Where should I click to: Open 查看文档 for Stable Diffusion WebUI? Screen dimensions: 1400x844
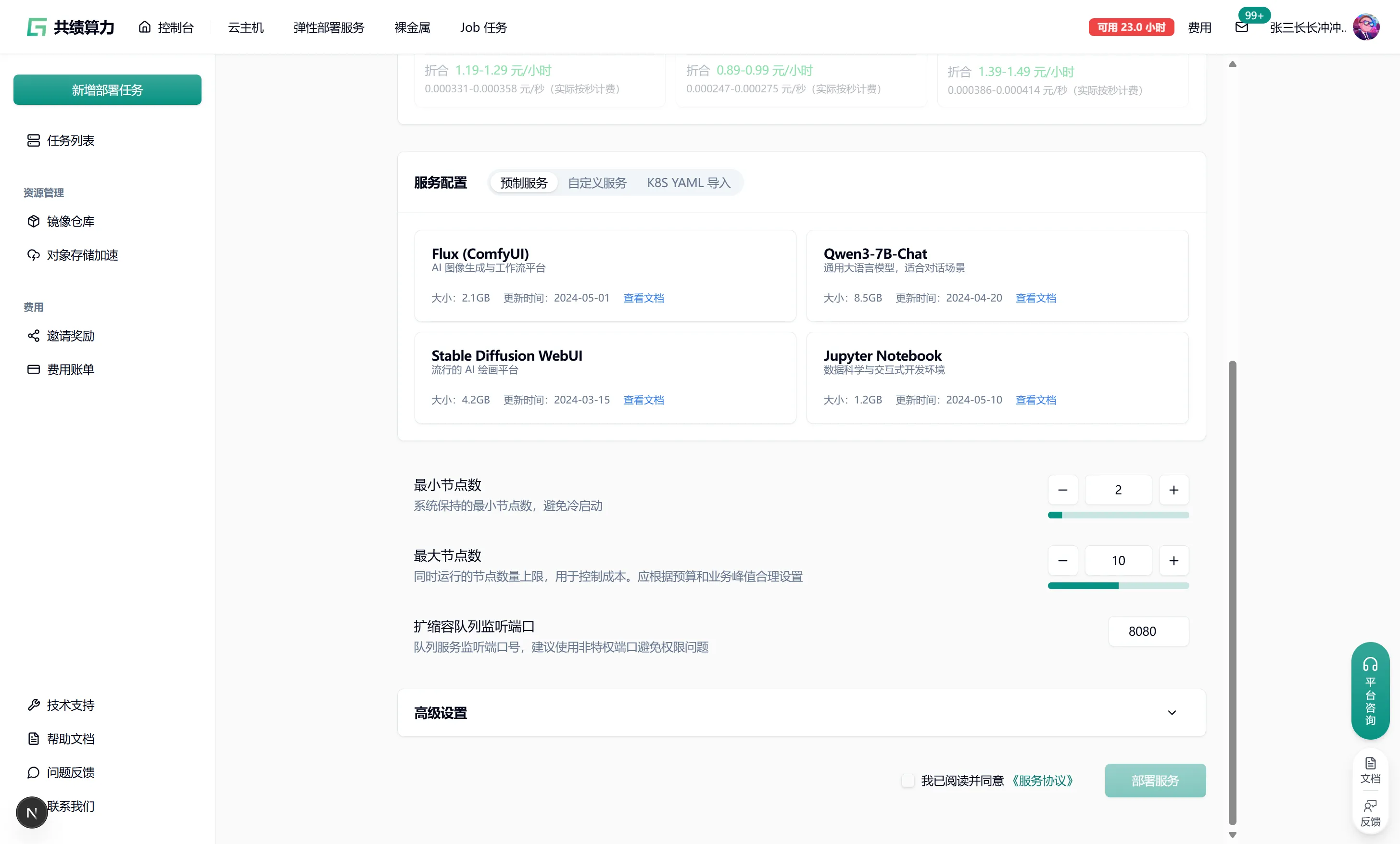643,400
